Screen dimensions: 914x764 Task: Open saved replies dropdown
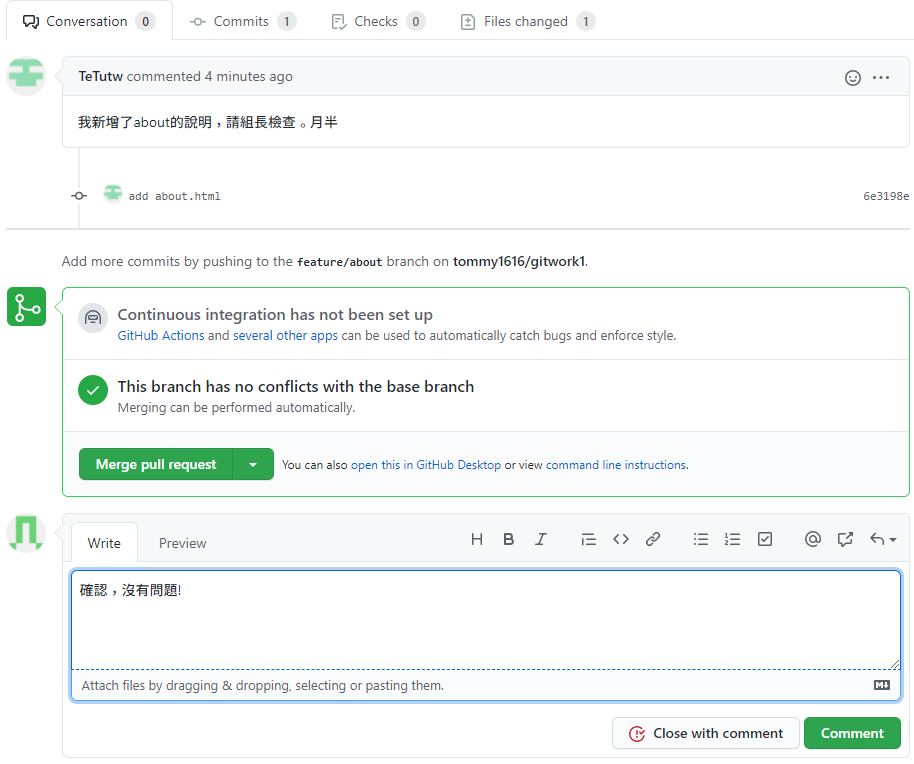tap(883, 539)
